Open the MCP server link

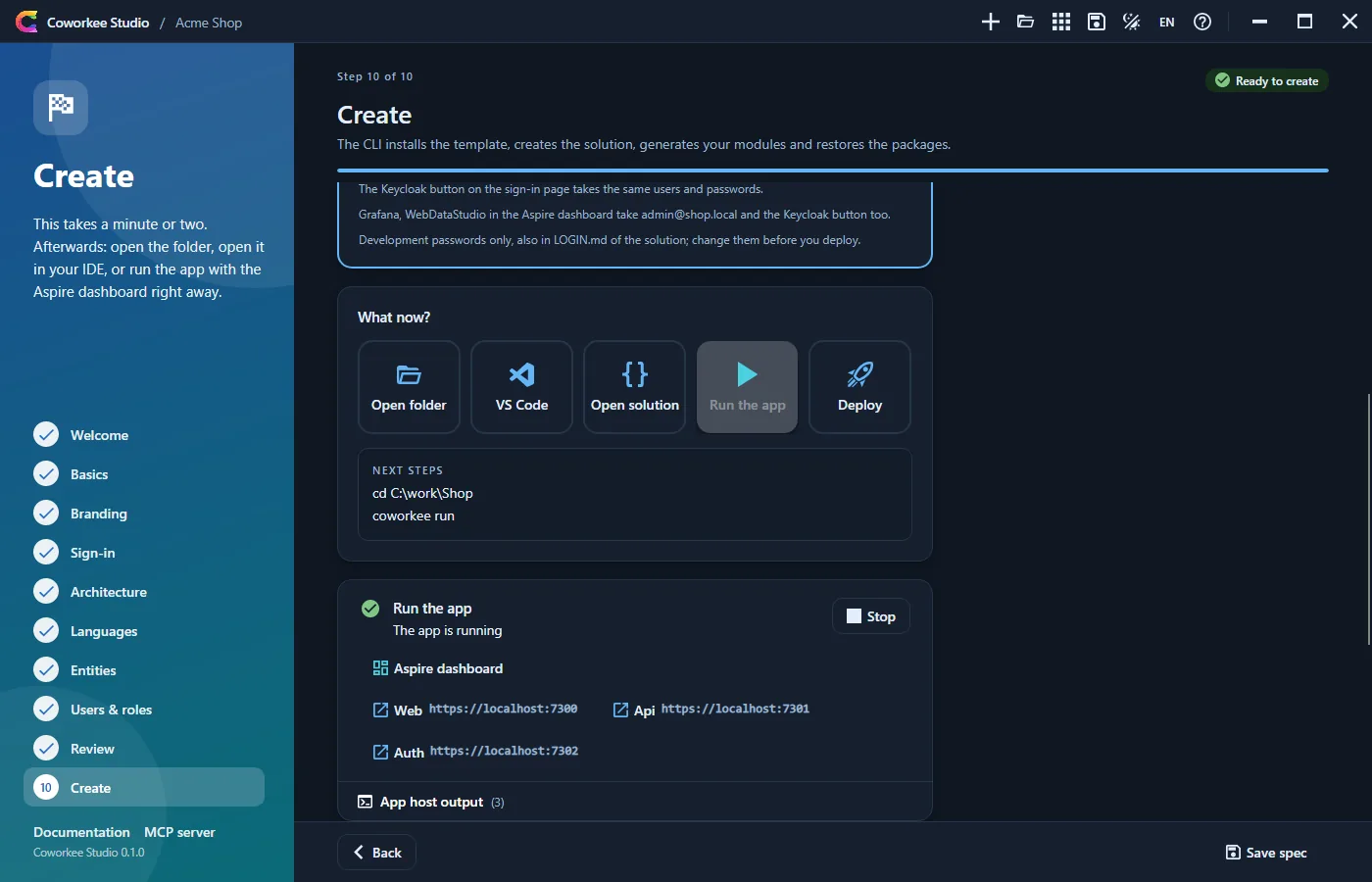coord(179,832)
